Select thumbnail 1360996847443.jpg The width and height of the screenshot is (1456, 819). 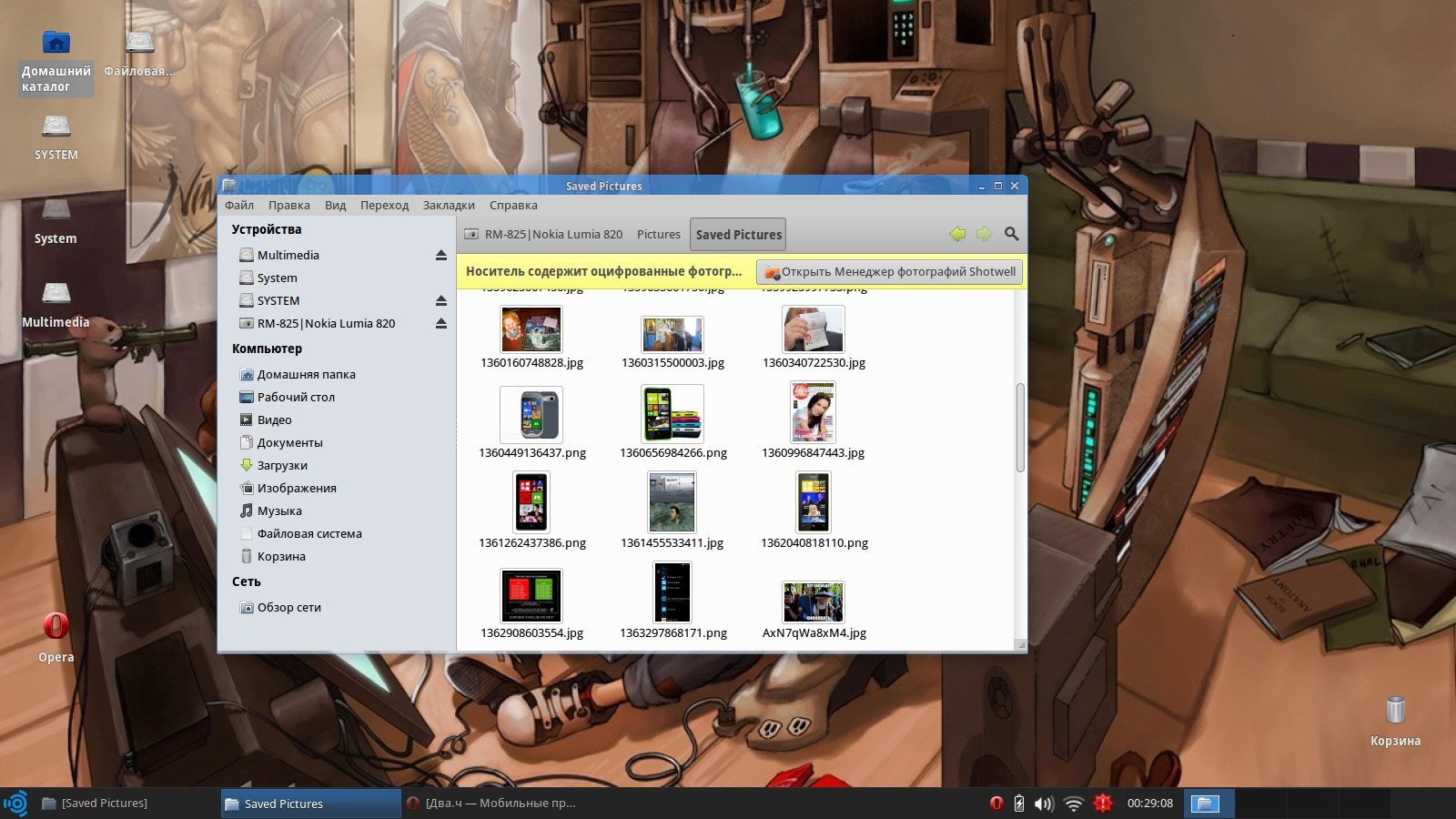point(814,412)
